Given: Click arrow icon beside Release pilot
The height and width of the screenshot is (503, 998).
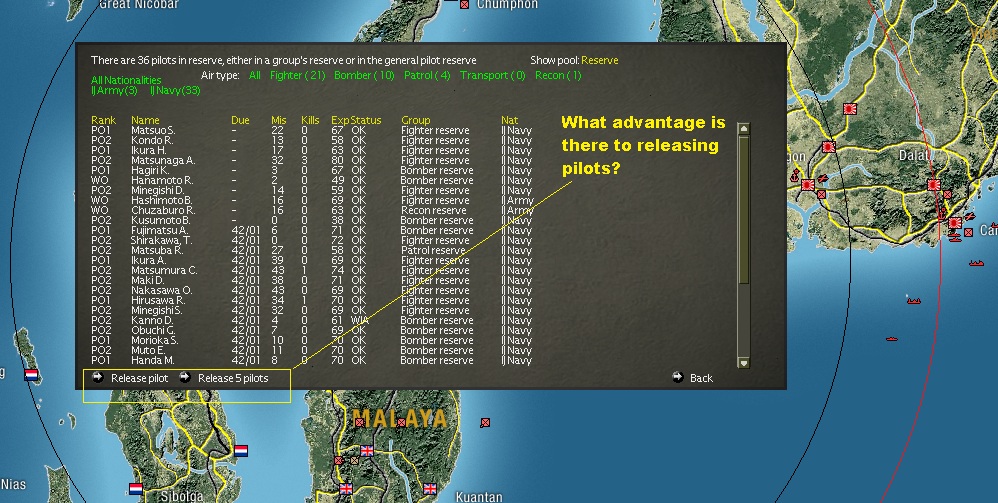Looking at the screenshot, I should pos(97,378).
